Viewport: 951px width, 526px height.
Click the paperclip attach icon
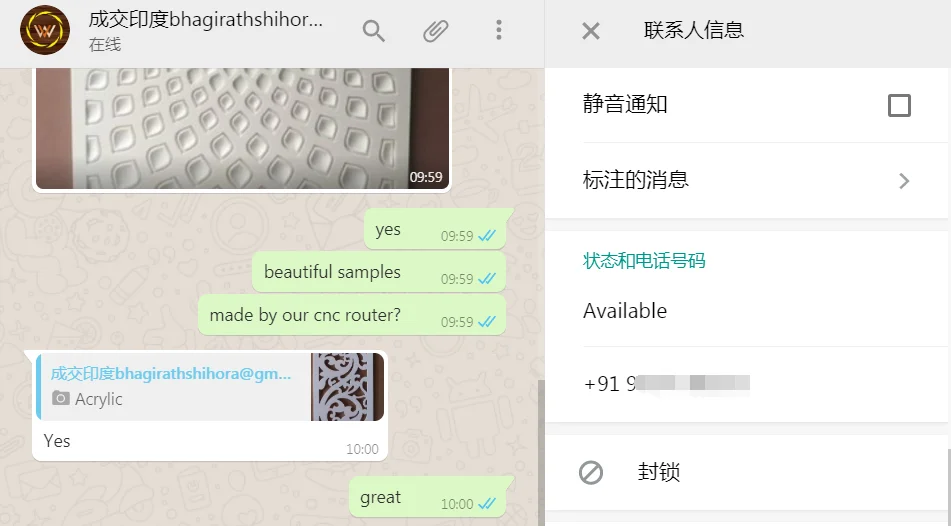point(435,30)
